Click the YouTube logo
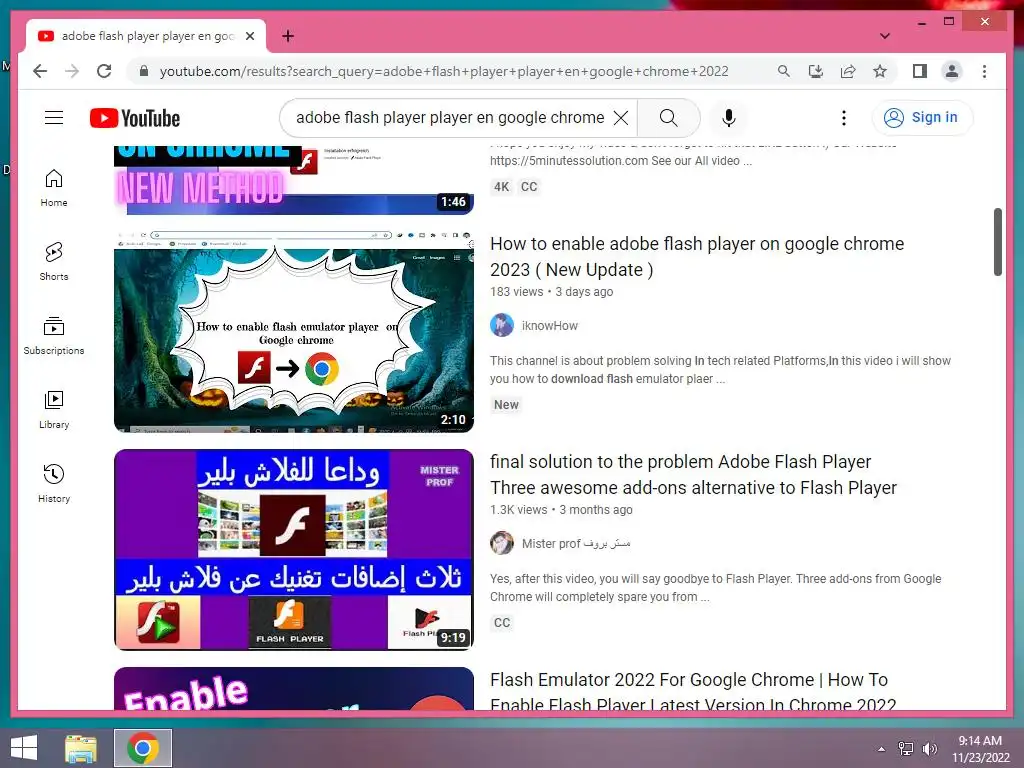1024x768 pixels. pyautogui.click(x=135, y=118)
